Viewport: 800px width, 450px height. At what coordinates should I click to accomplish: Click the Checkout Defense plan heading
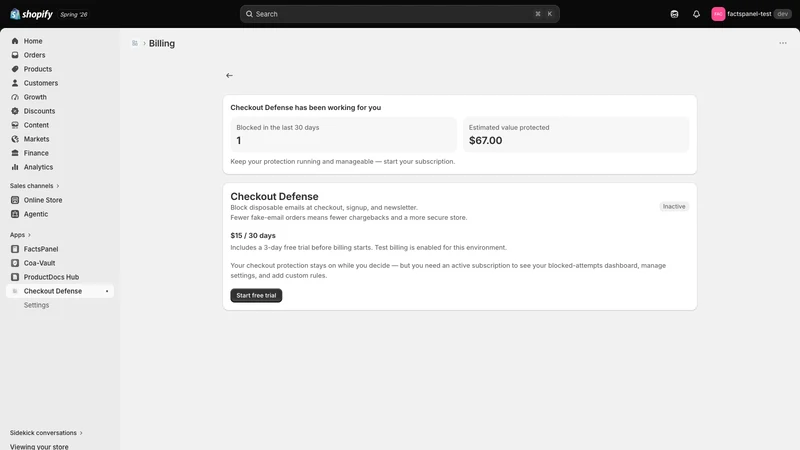[274, 196]
